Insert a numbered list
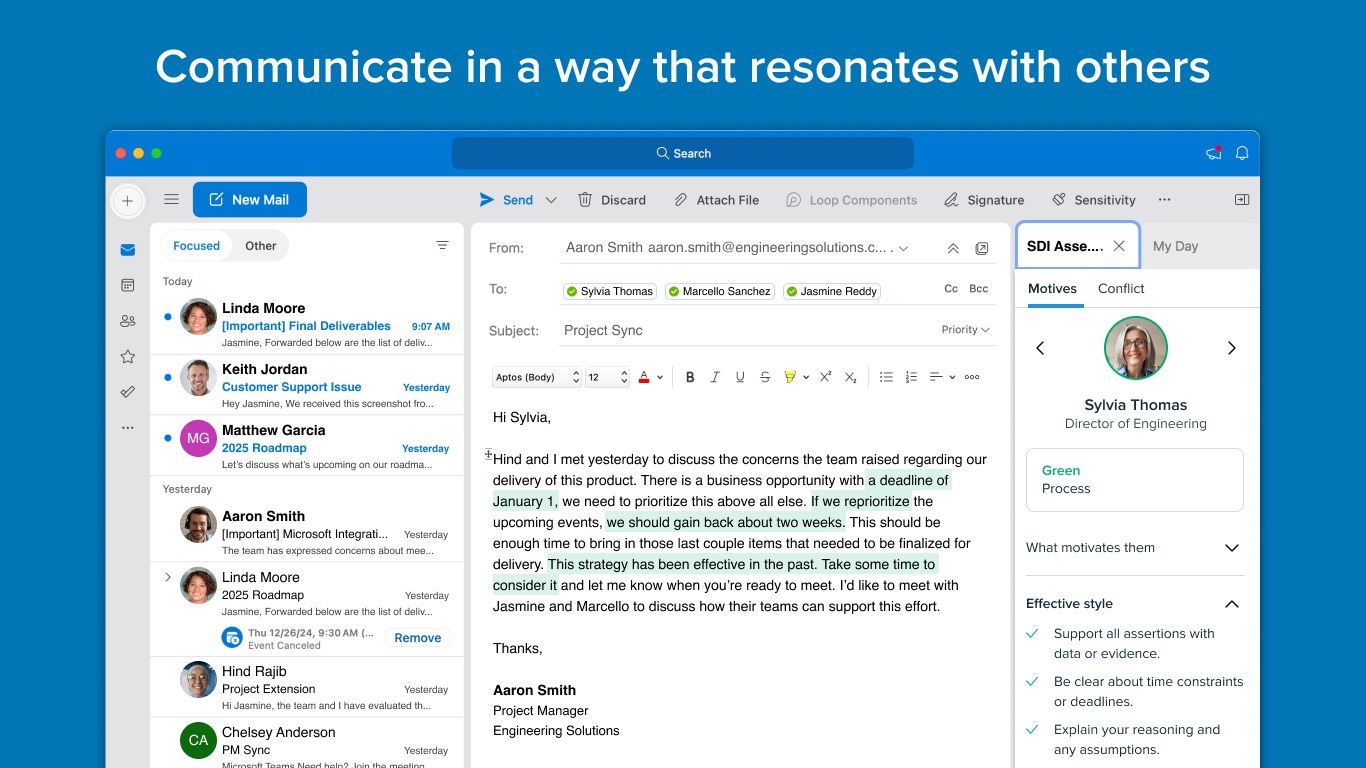1366x768 pixels. pos(911,377)
